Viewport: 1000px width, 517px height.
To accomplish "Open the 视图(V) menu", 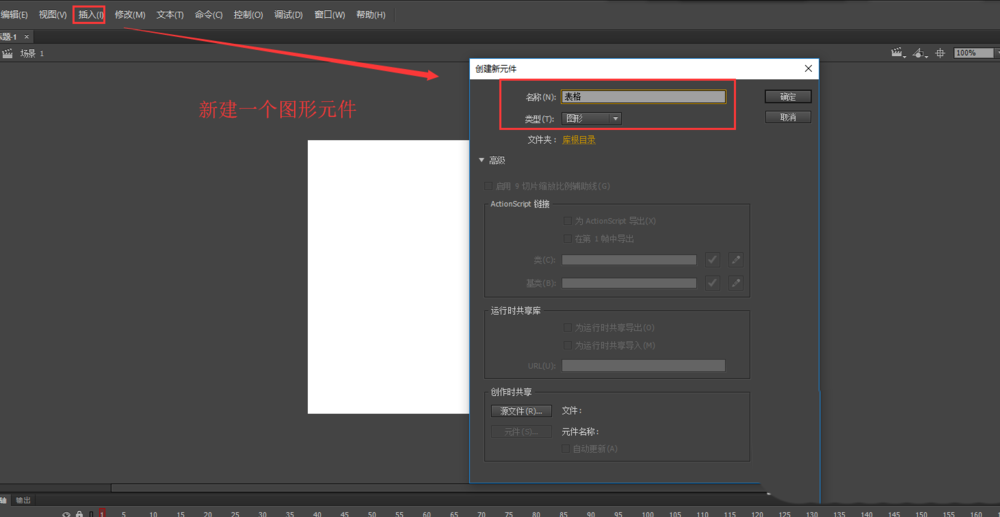I will click(52, 15).
